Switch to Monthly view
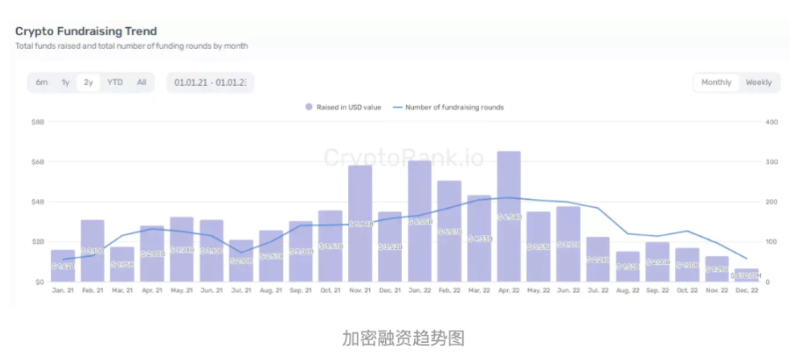 [716, 83]
